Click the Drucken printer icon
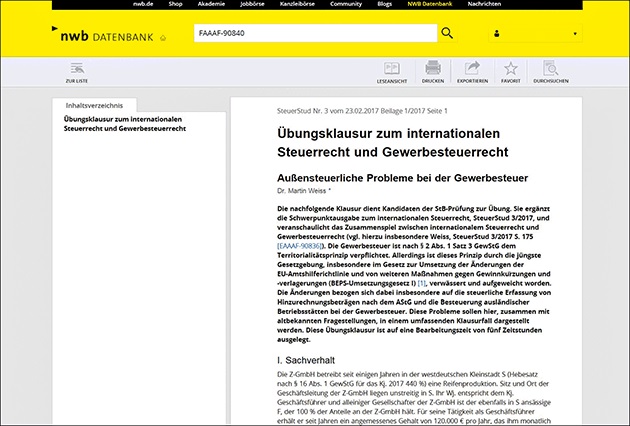Screen dimensions: 630x426 tap(433, 71)
